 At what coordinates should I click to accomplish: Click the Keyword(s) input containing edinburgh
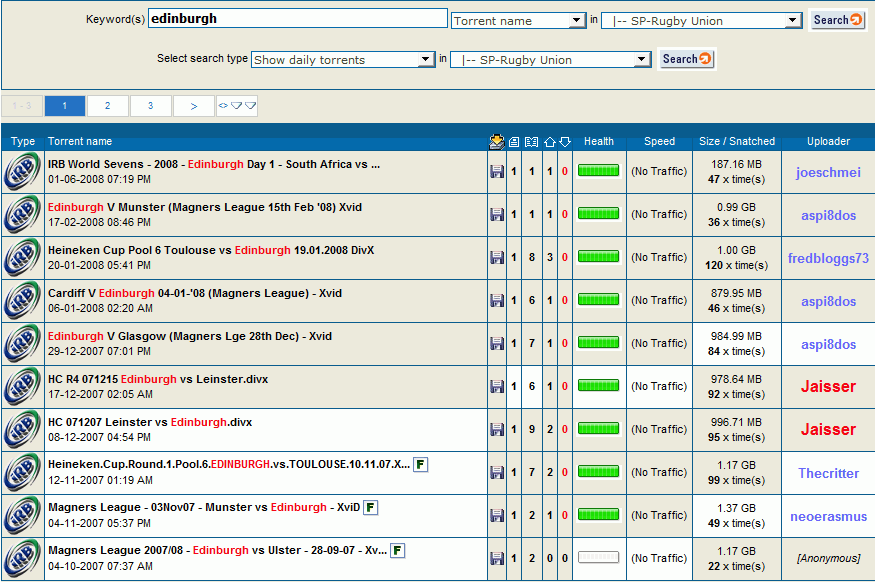pos(297,18)
